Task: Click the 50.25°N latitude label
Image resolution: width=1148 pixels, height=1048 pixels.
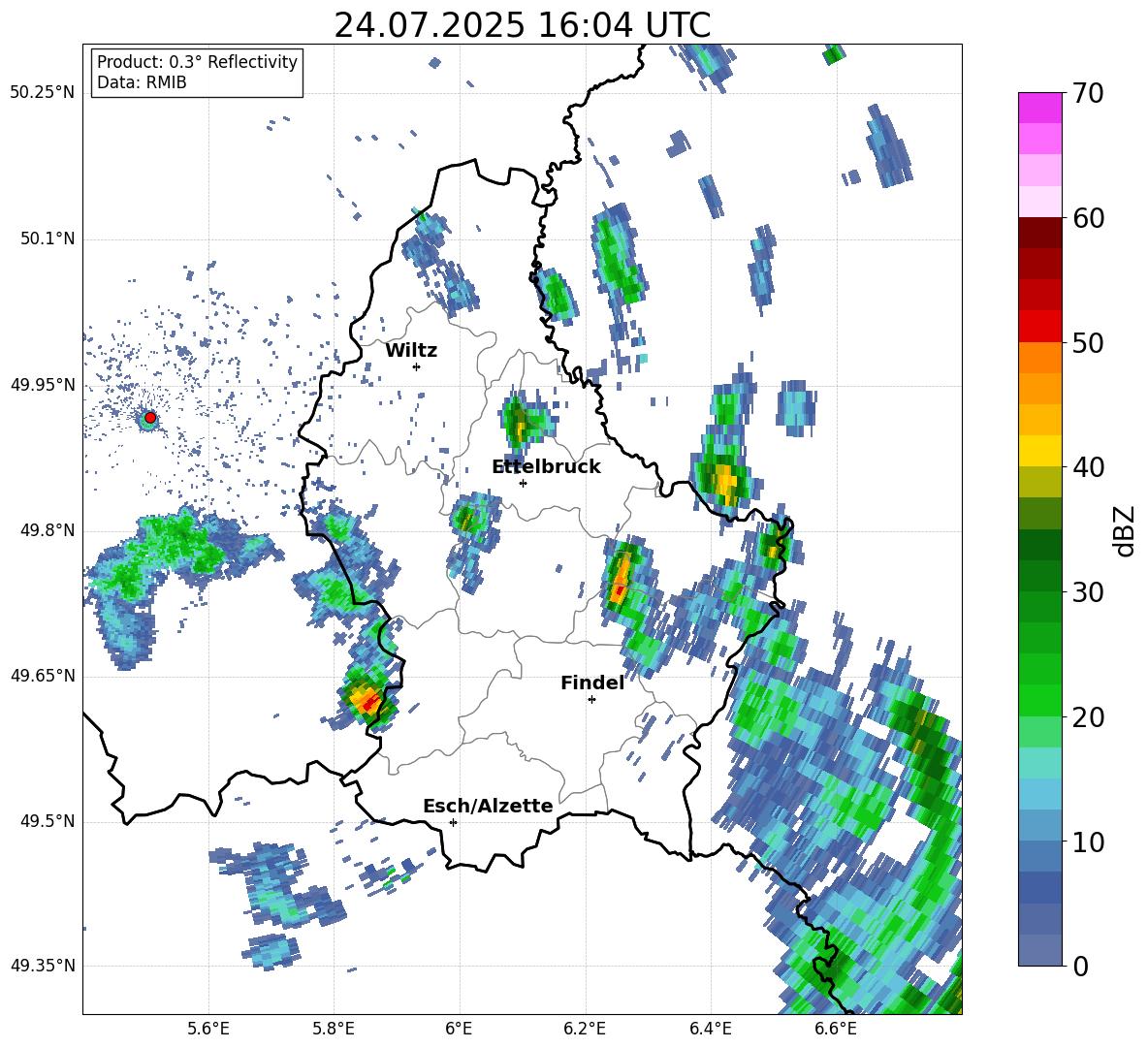Action: [x=43, y=93]
